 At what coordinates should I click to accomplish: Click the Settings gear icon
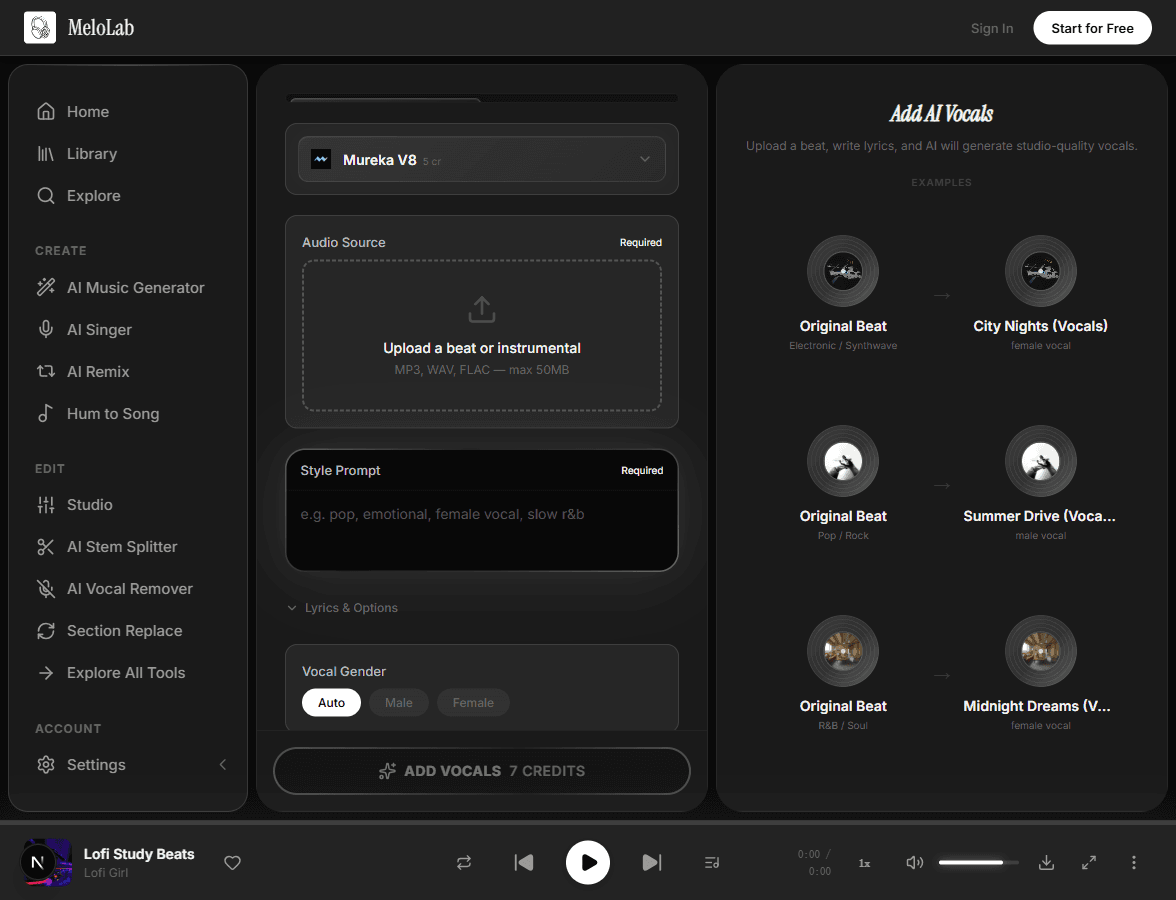click(x=46, y=764)
